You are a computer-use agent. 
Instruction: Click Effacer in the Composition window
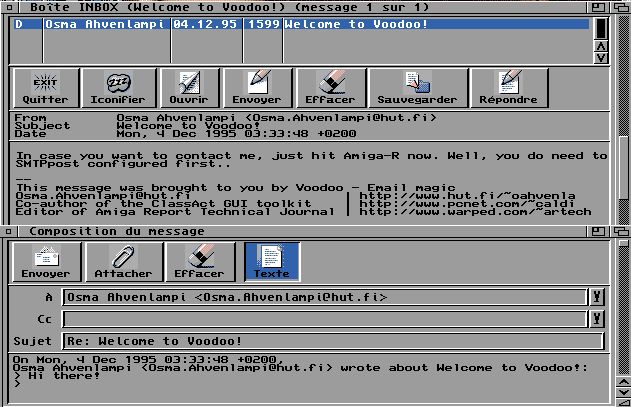200,262
